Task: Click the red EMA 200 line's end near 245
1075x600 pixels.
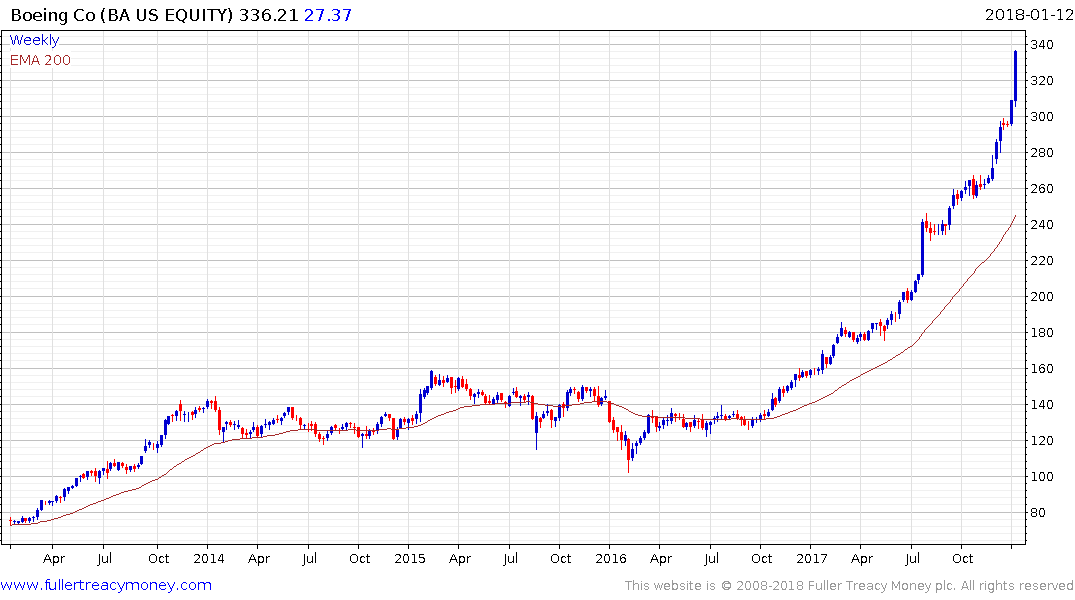Action: [x=1015, y=216]
